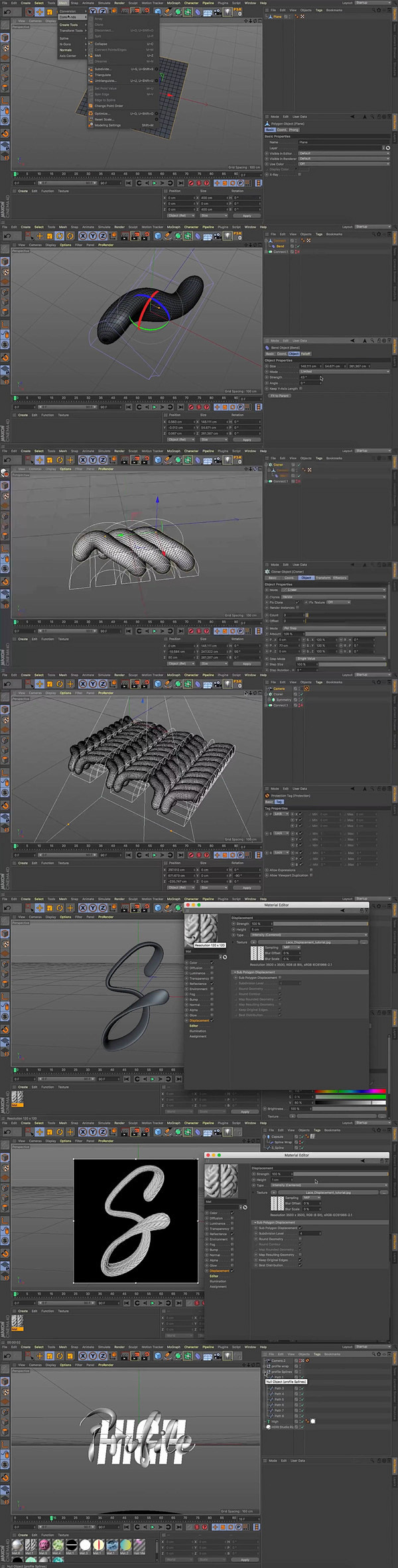This screenshot has width=398, height=1568.
Task: Switch to Phong tab in Plane attributes
Action: click(293, 130)
